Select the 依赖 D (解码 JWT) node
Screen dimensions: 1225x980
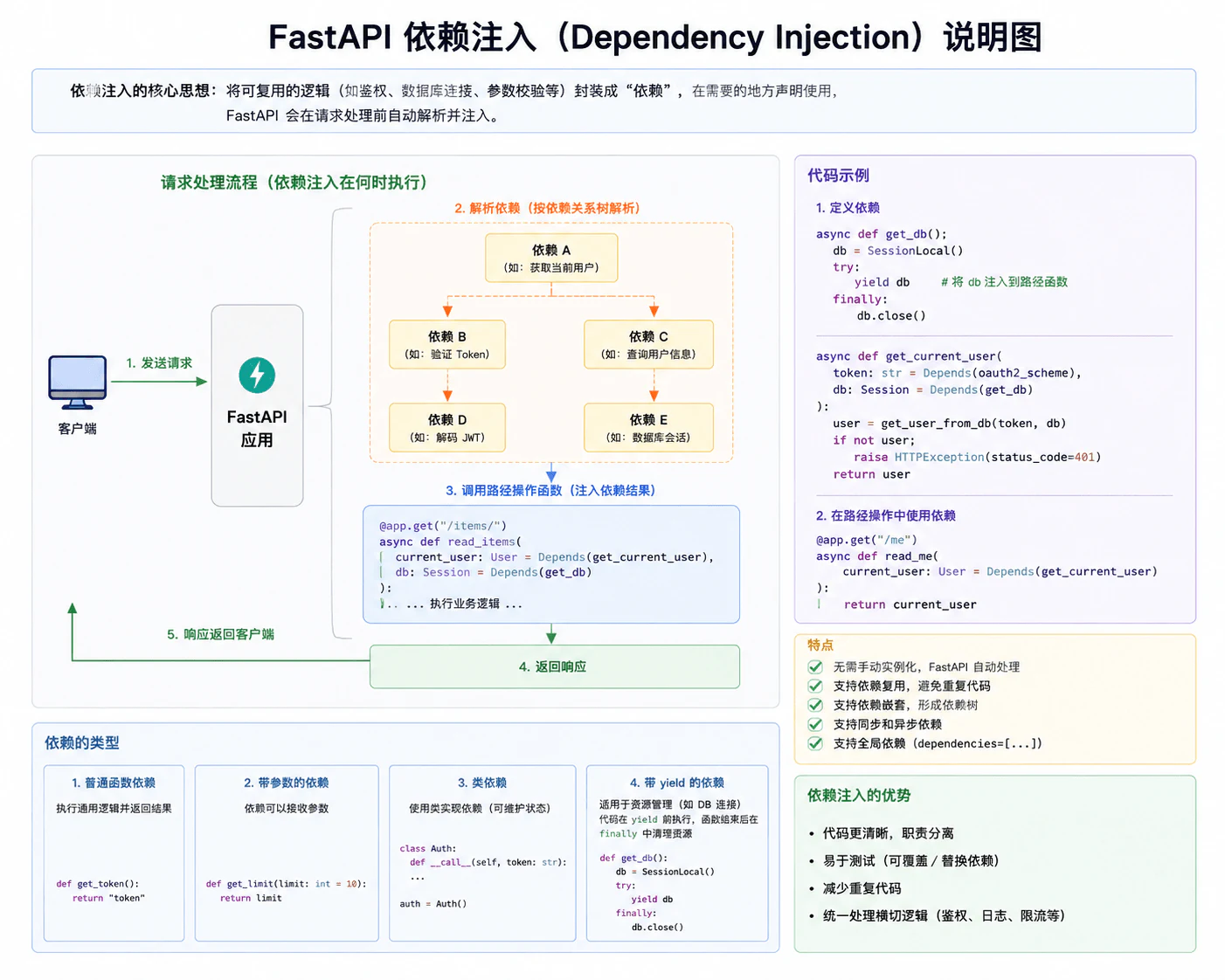coord(447,427)
